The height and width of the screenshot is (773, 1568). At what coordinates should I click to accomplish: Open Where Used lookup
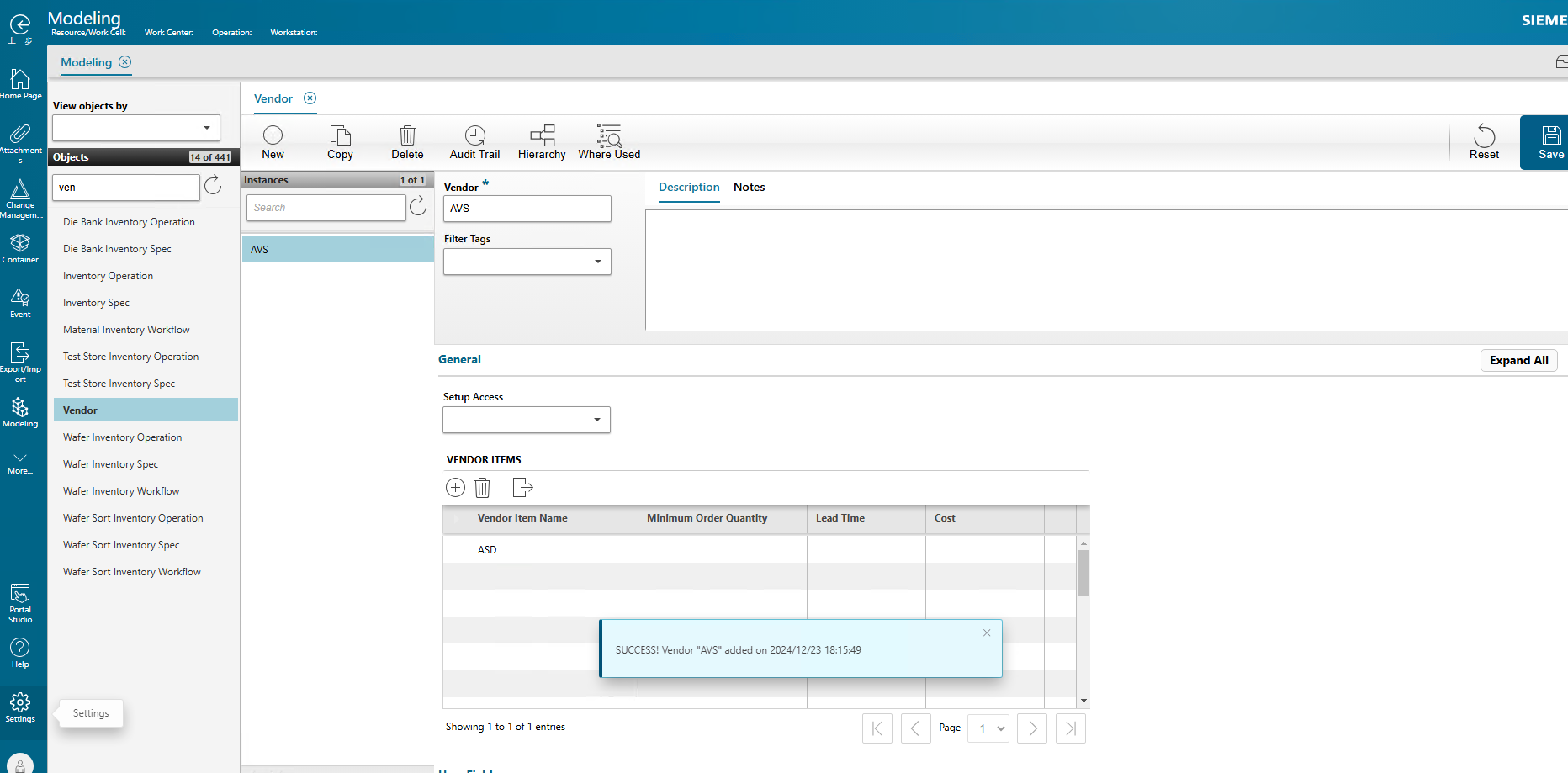(609, 142)
